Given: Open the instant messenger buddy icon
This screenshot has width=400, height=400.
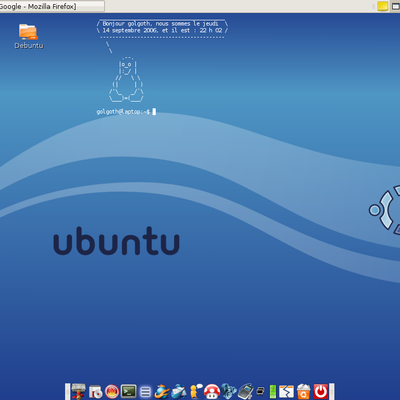Looking at the screenshot, I should tap(196, 391).
